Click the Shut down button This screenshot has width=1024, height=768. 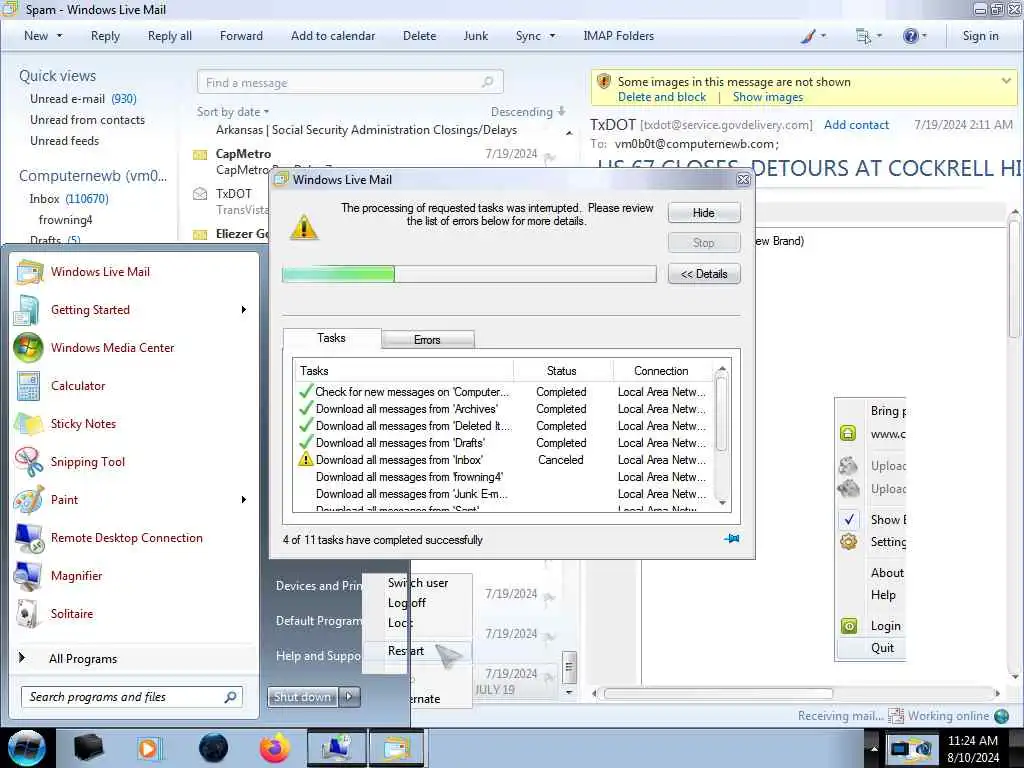pos(302,697)
